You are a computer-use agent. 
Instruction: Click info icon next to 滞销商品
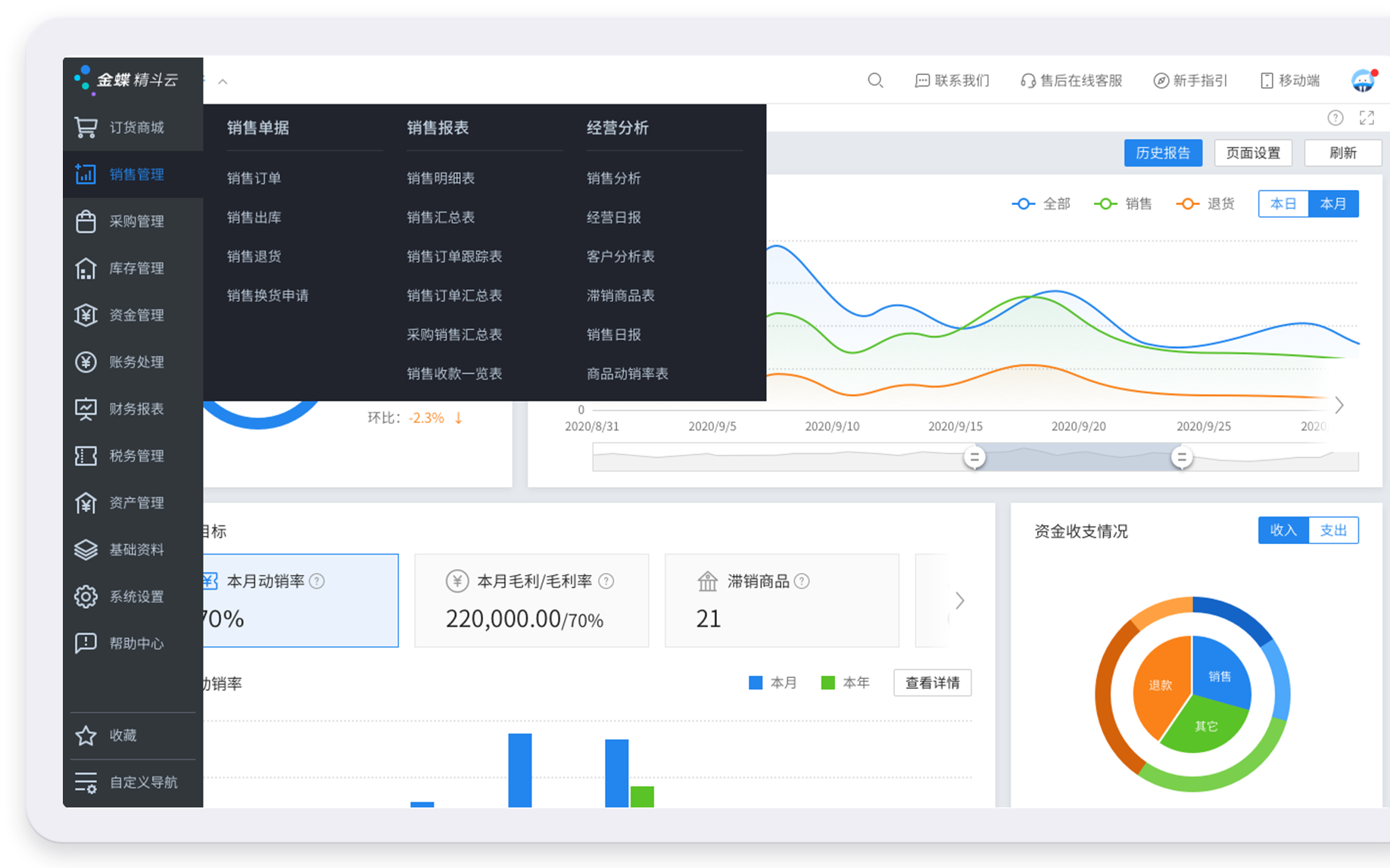pyautogui.click(x=802, y=581)
